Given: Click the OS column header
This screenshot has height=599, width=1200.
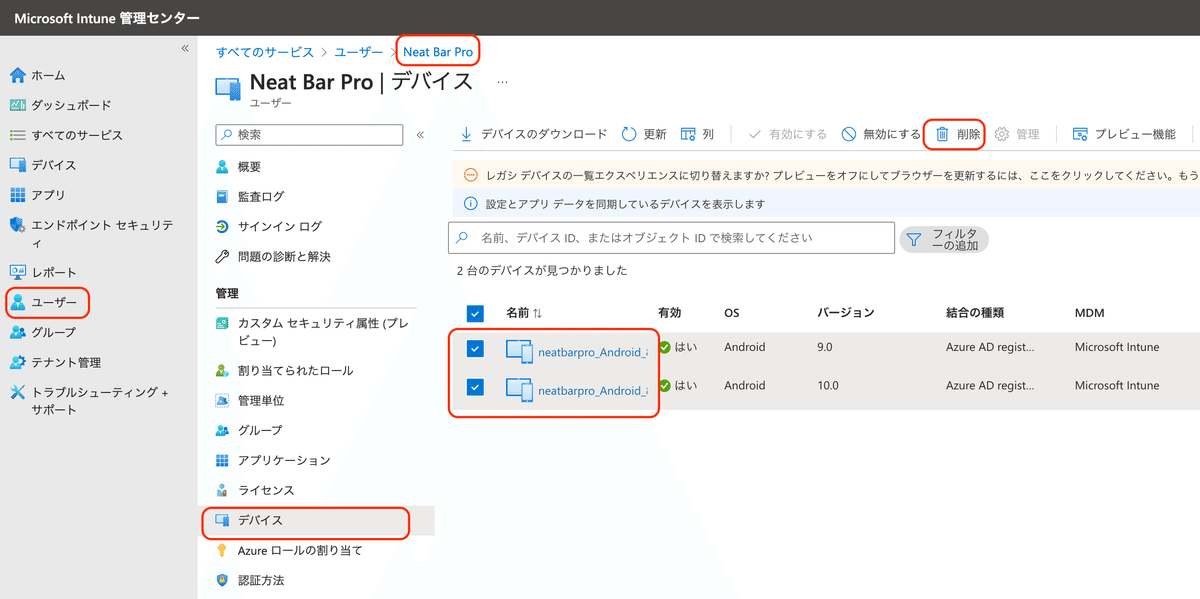Looking at the screenshot, I should pyautogui.click(x=732, y=313).
